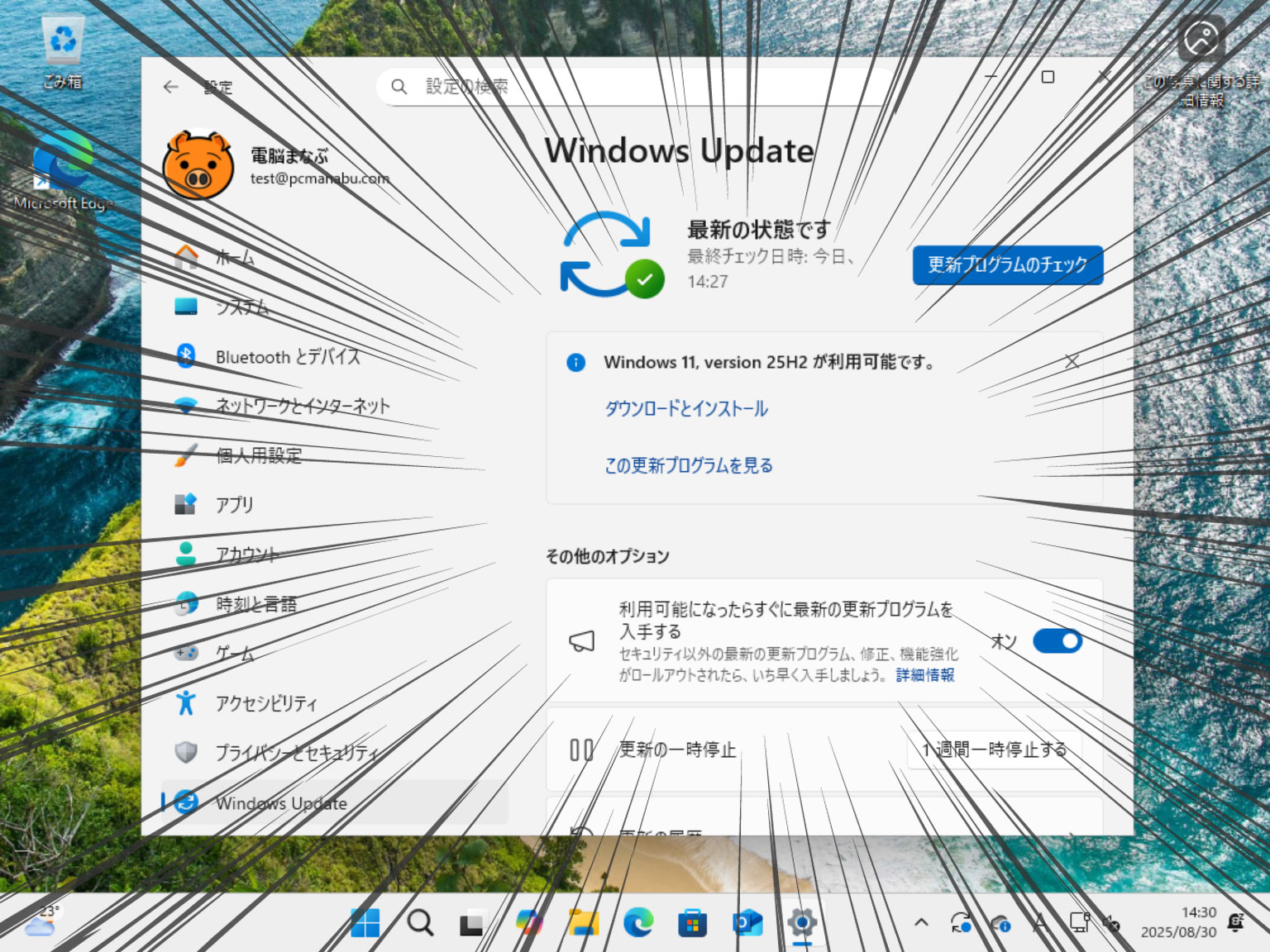The width and height of the screenshot is (1270, 952).
Task: Click the 更新の一時停止 label
Action: point(678,750)
